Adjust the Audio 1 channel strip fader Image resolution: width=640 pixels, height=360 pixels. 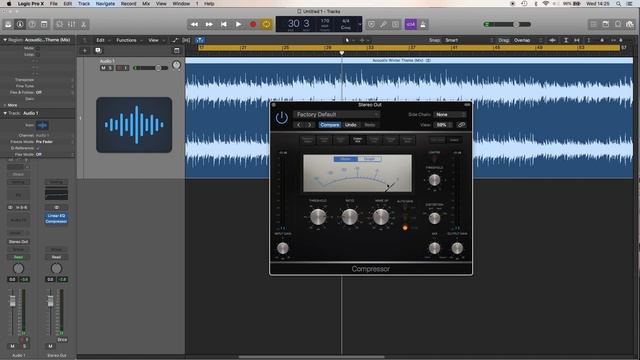point(13,302)
